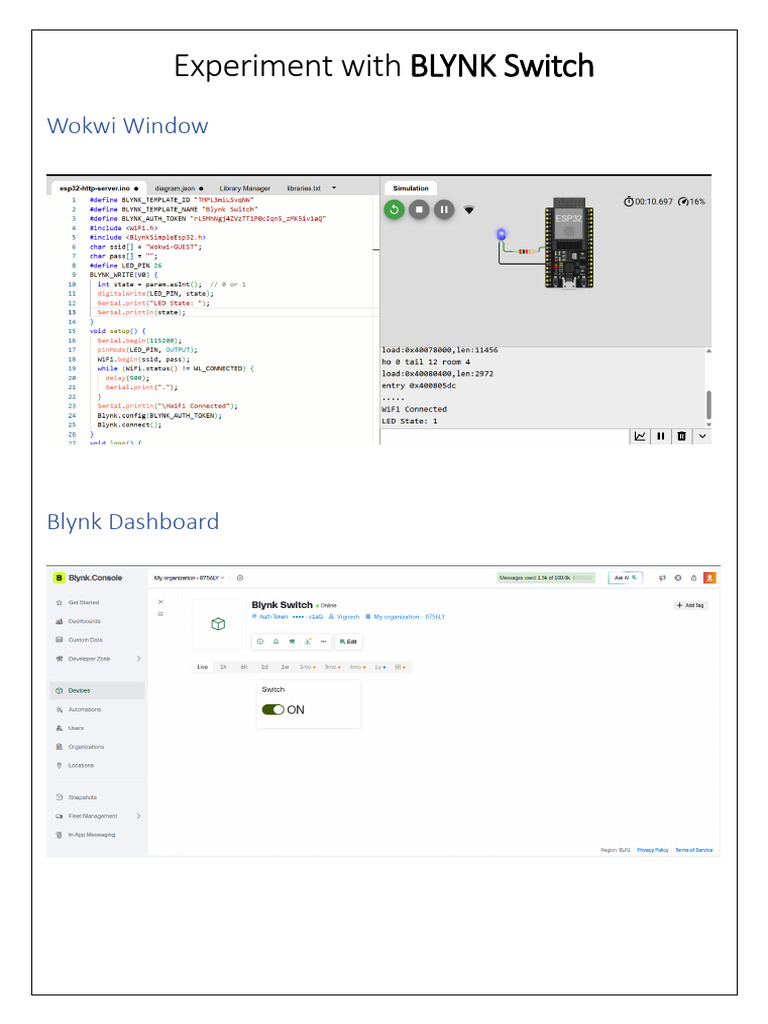Screen dimensions: 768x1024
Task: Open the libraries.txt tab
Action: 304,188
